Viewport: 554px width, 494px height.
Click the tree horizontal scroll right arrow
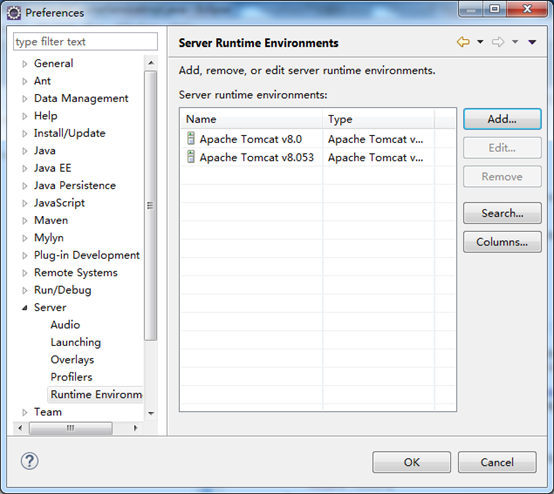pyautogui.click(x=136, y=428)
